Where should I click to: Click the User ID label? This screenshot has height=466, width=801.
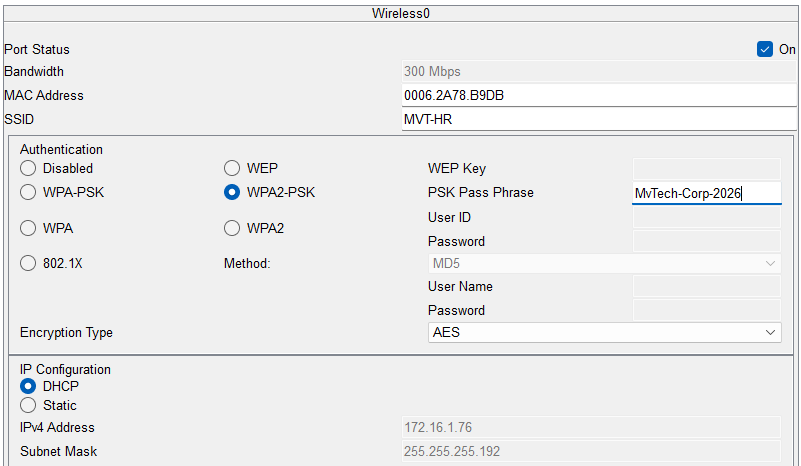pyautogui.click(x=450, y=217)
